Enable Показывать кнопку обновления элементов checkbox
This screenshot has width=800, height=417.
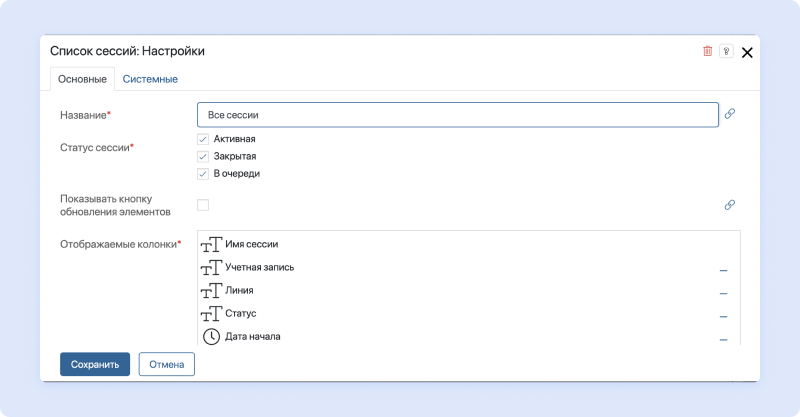click(x=203, y=205)
